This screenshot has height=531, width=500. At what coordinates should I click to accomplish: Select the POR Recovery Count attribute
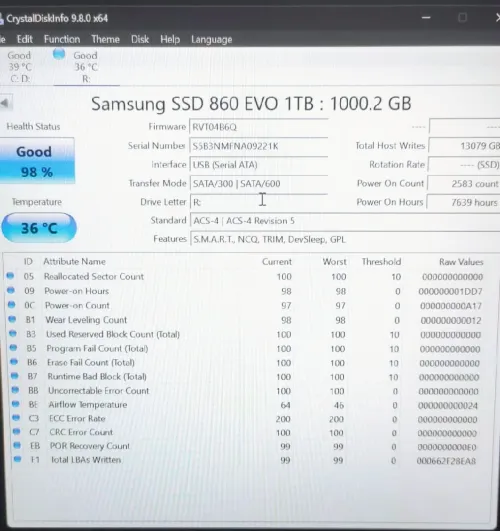[90, 446]
